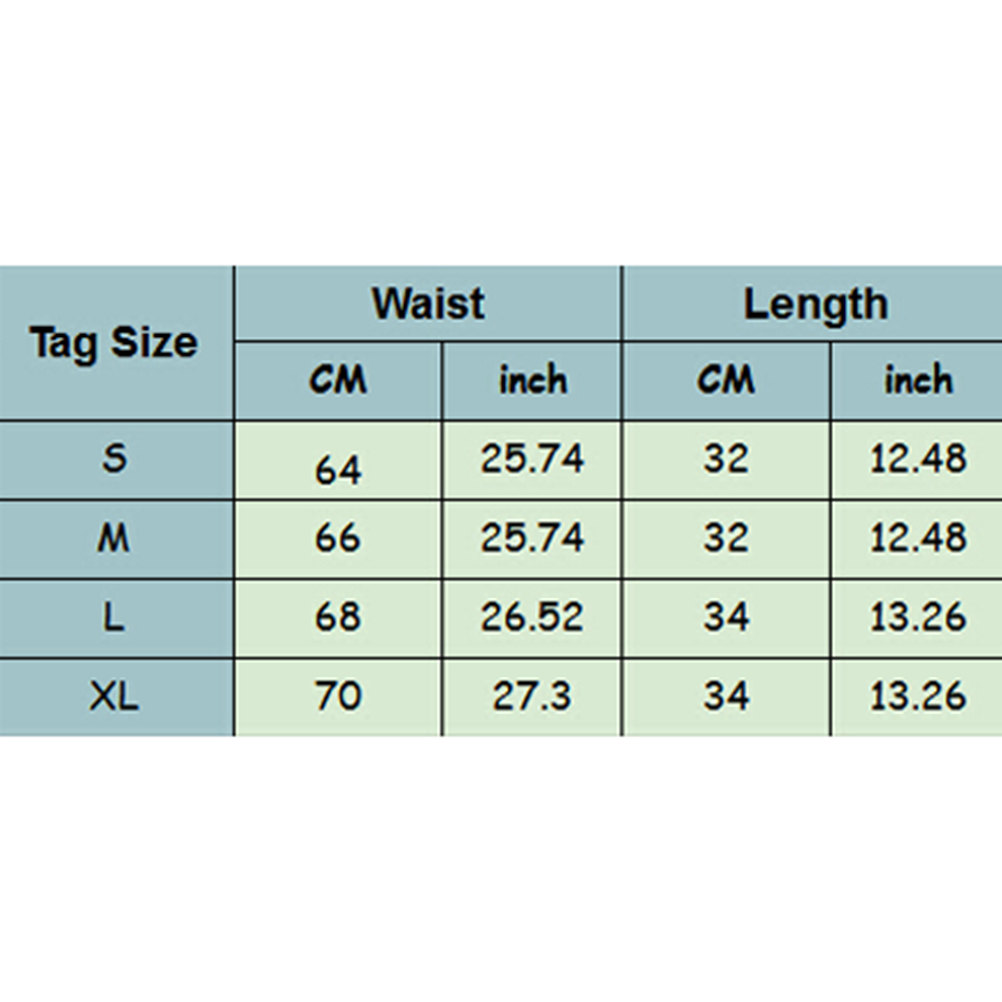Select the Waist column header

pos(428,303)
